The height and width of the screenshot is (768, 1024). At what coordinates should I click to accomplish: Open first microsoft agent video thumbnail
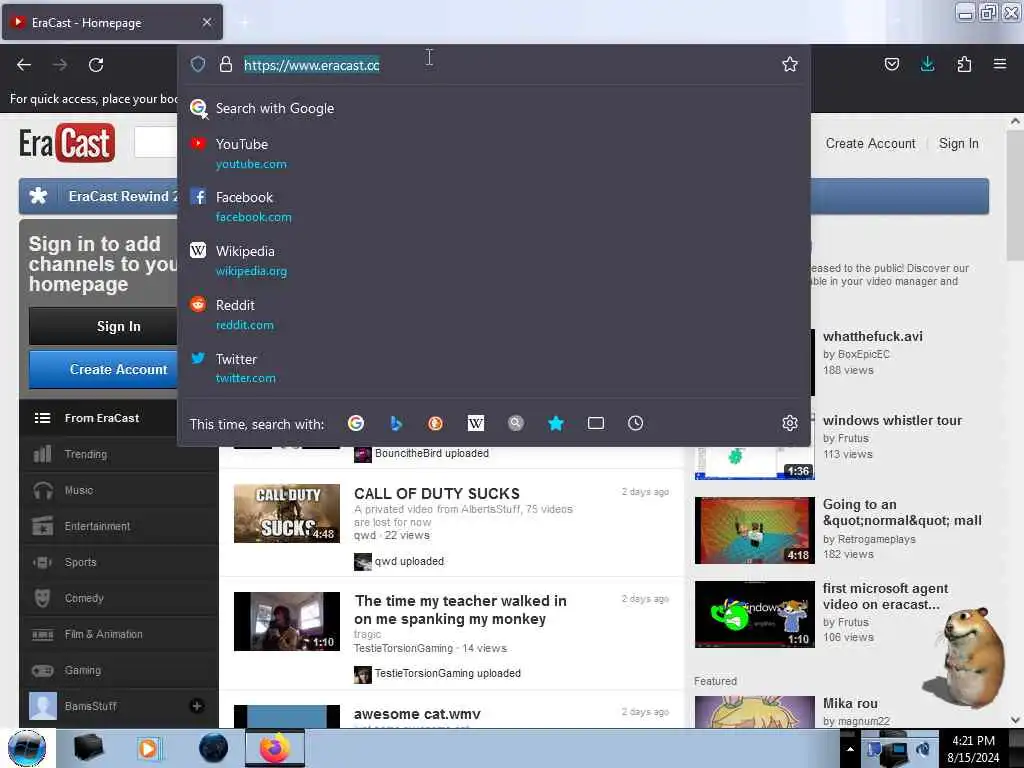coord(754,615)
